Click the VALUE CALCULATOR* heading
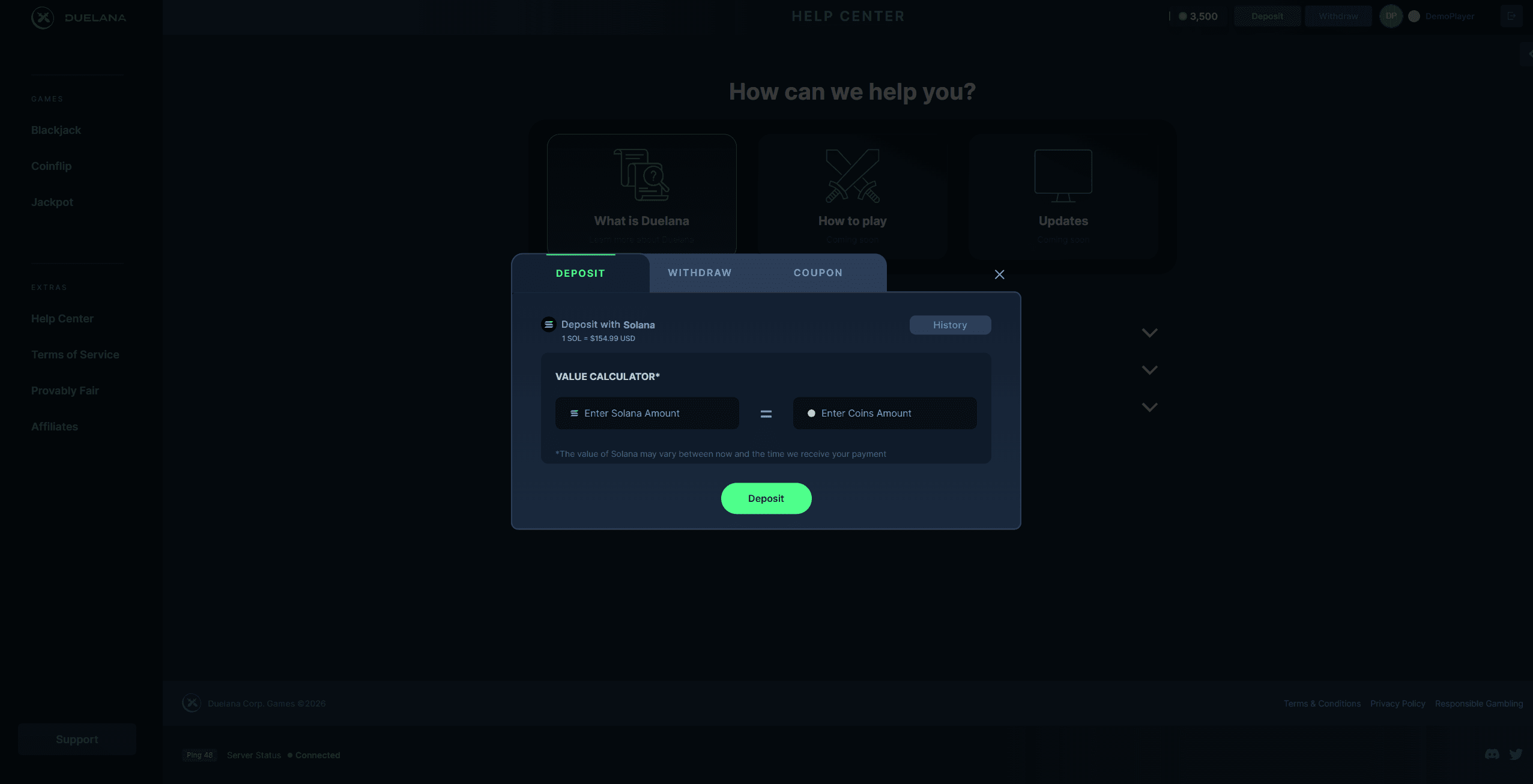The height and width of the screenshot is (784, 1533). click(x=607, y=376)
